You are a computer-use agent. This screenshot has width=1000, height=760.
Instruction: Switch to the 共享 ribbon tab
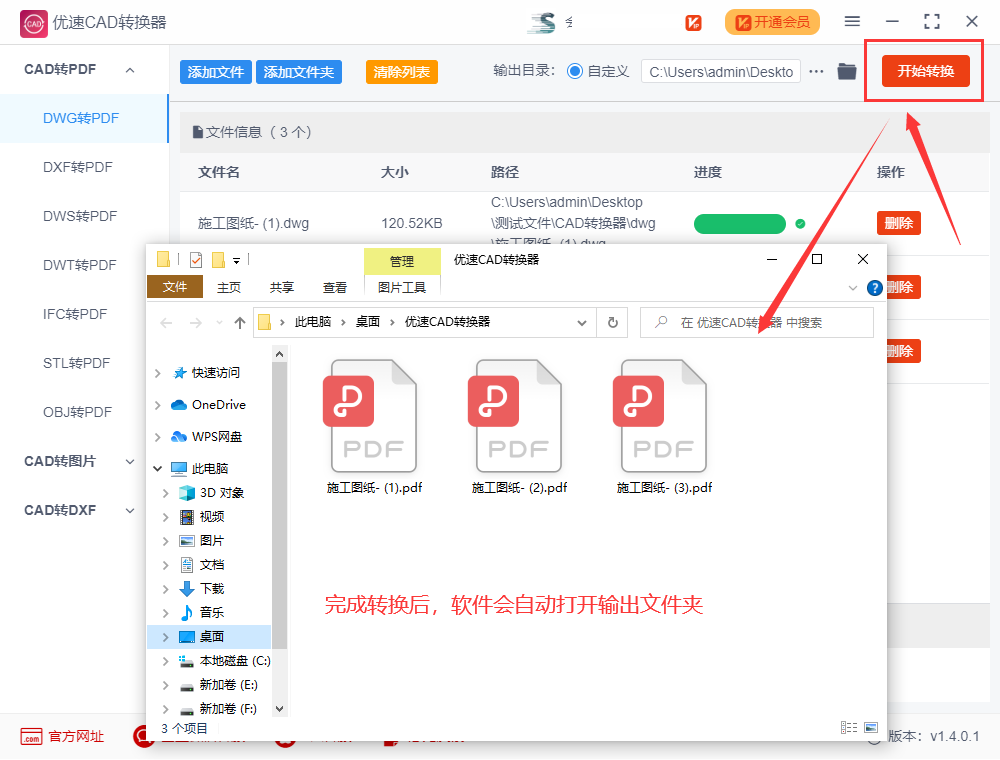(282, 288)
